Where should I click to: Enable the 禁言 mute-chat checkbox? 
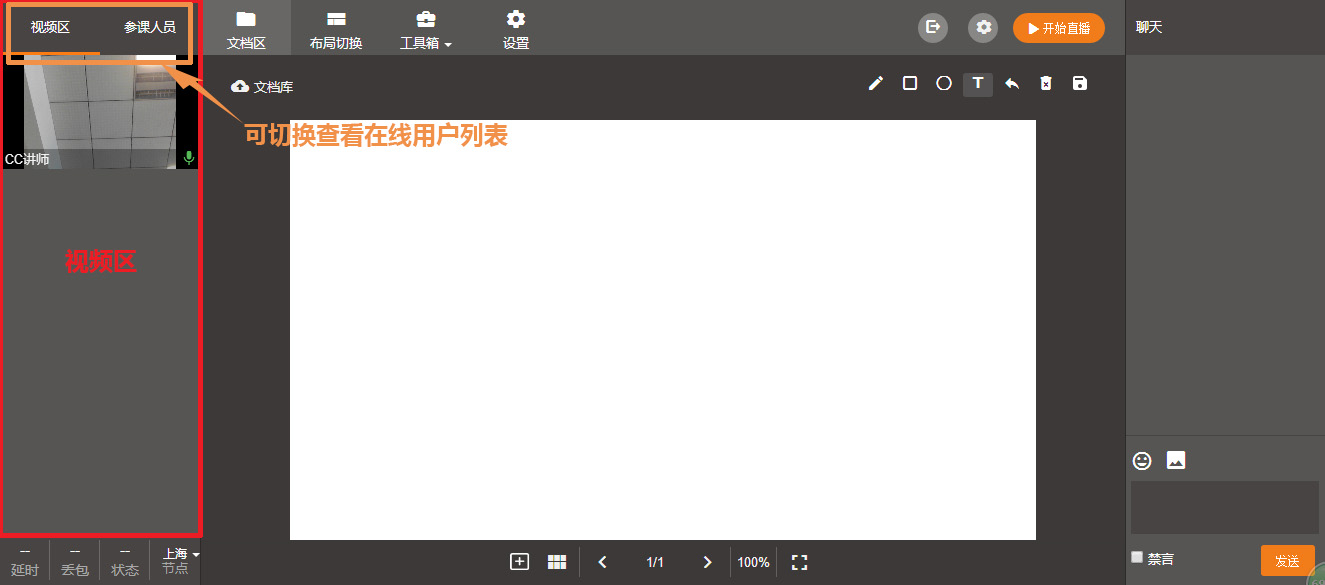[x=1137, y=558]
